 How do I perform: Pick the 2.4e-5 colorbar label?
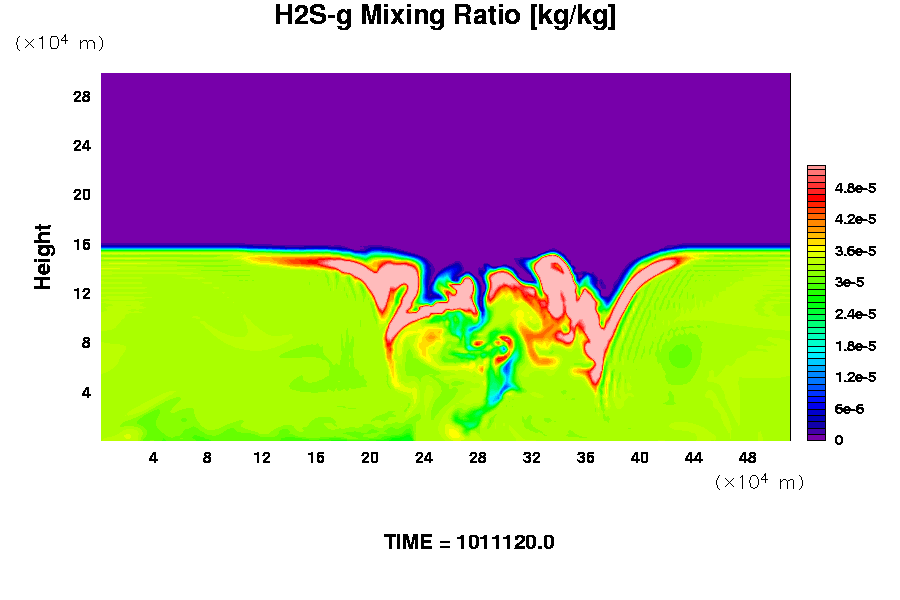point(855,314)
